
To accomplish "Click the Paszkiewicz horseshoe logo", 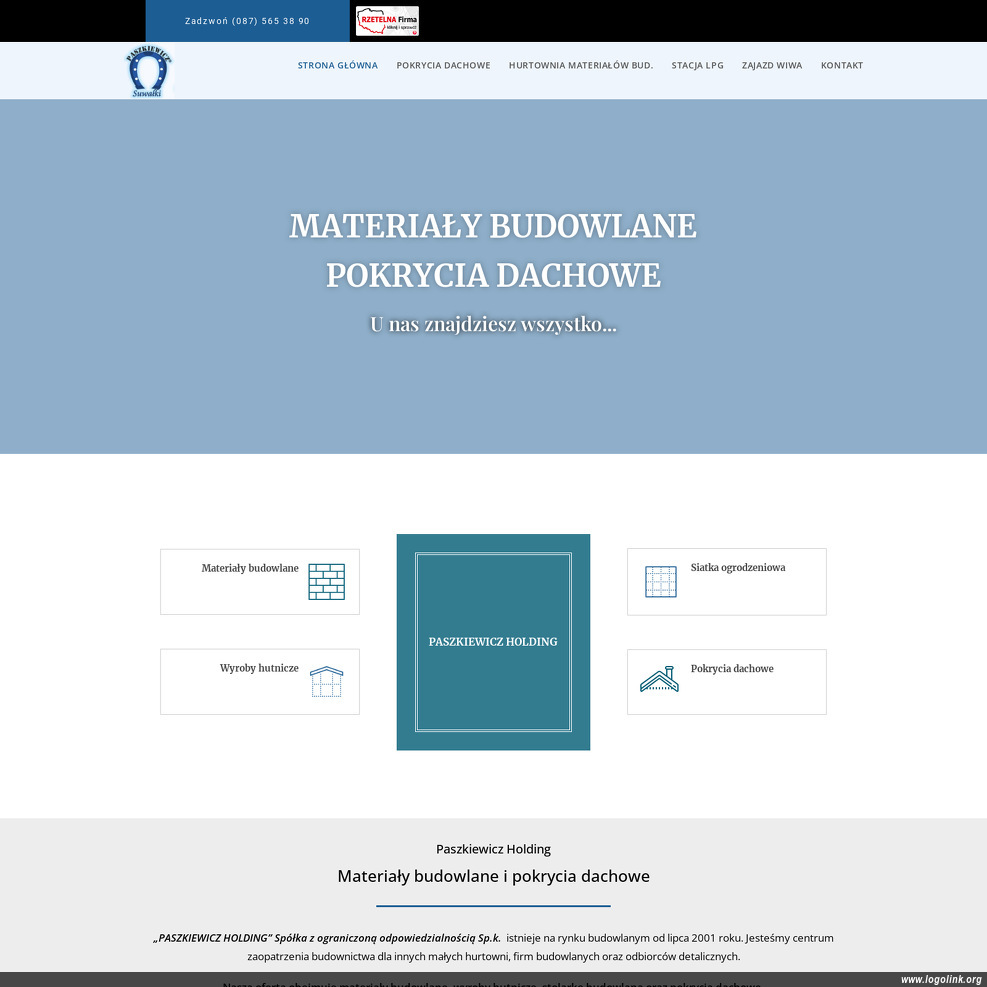I will point(149,72).
